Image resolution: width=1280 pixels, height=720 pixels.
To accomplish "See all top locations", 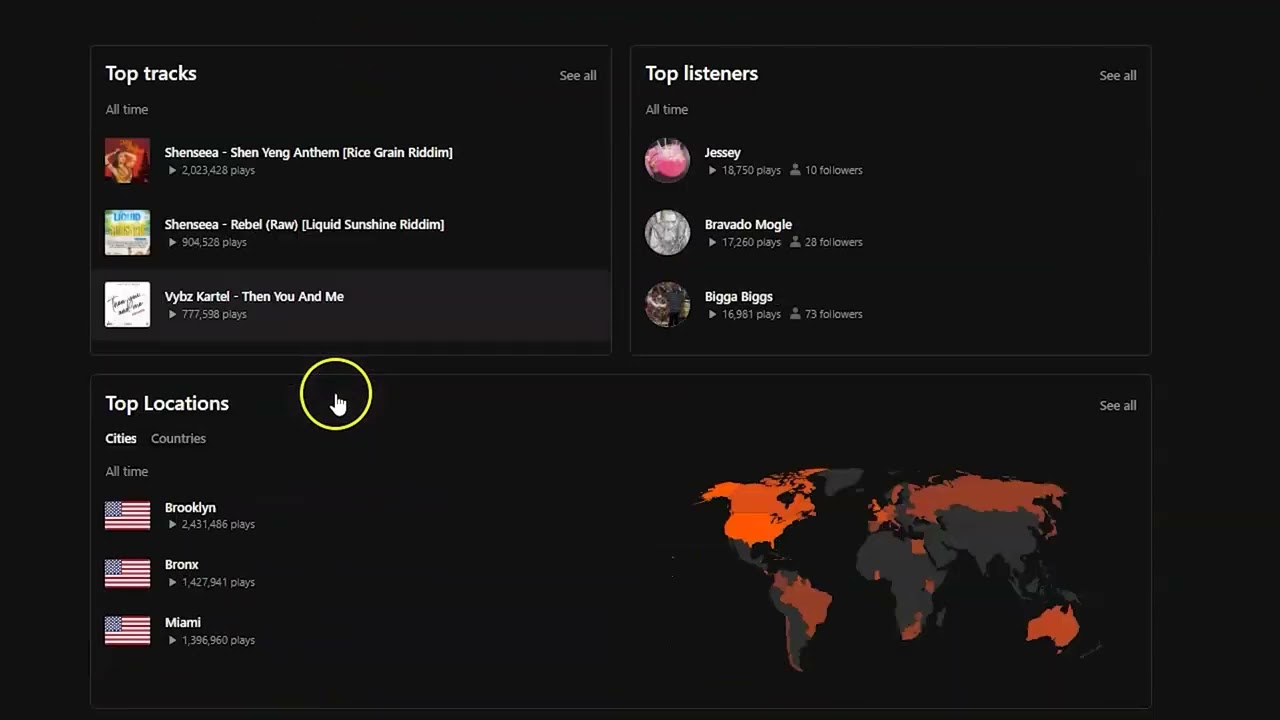I will [x=1118, y=406].
